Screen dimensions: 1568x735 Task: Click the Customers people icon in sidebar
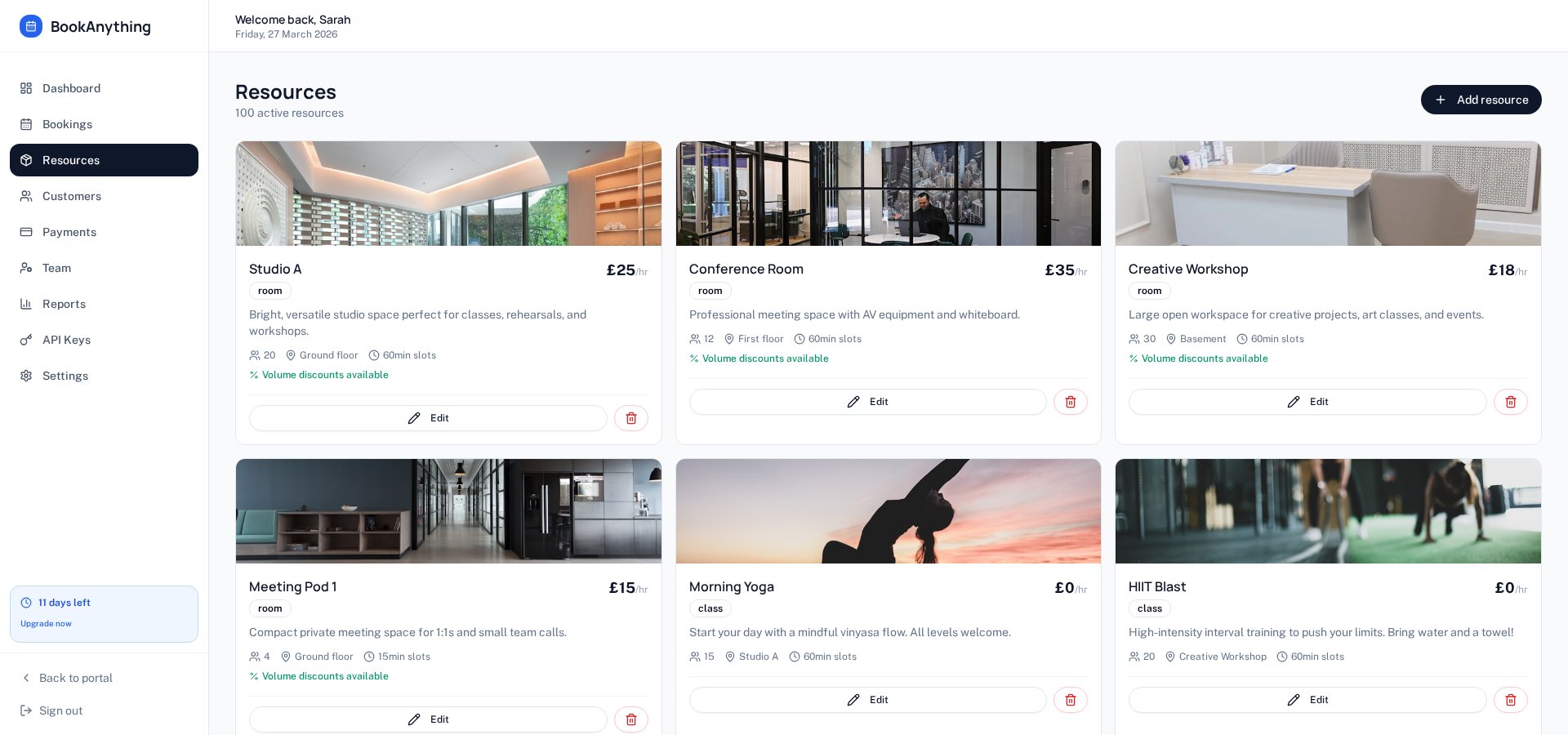26,196
